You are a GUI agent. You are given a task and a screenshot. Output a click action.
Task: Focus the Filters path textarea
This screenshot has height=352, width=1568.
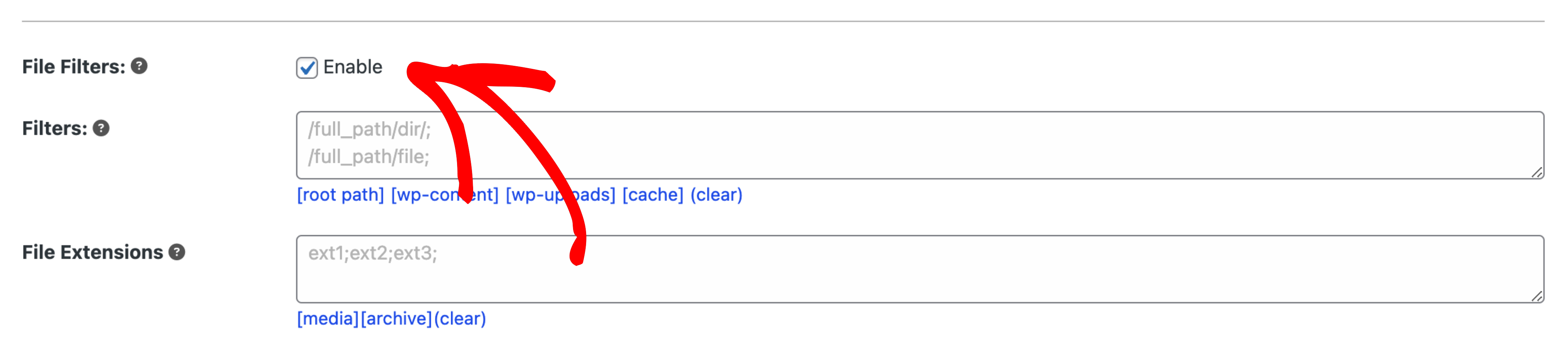(x=920, y=145)
